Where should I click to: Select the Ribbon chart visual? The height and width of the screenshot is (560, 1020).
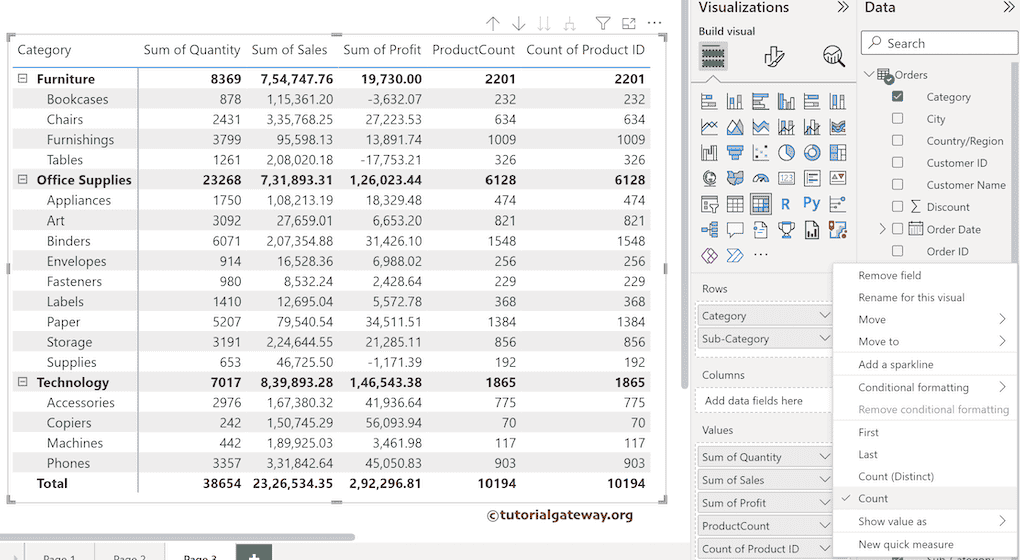tap(837, 127)
